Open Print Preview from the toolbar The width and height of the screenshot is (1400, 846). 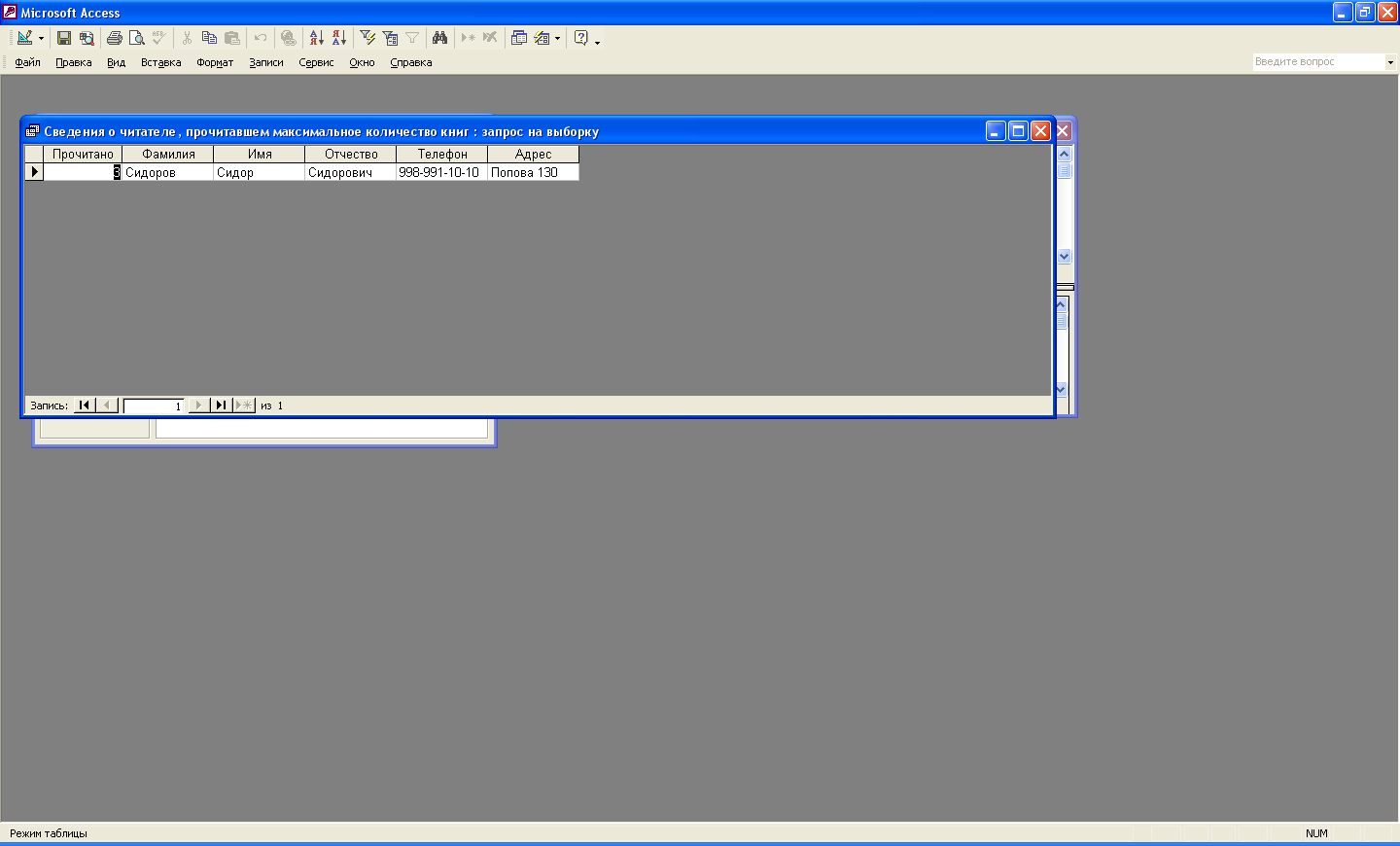137,38
